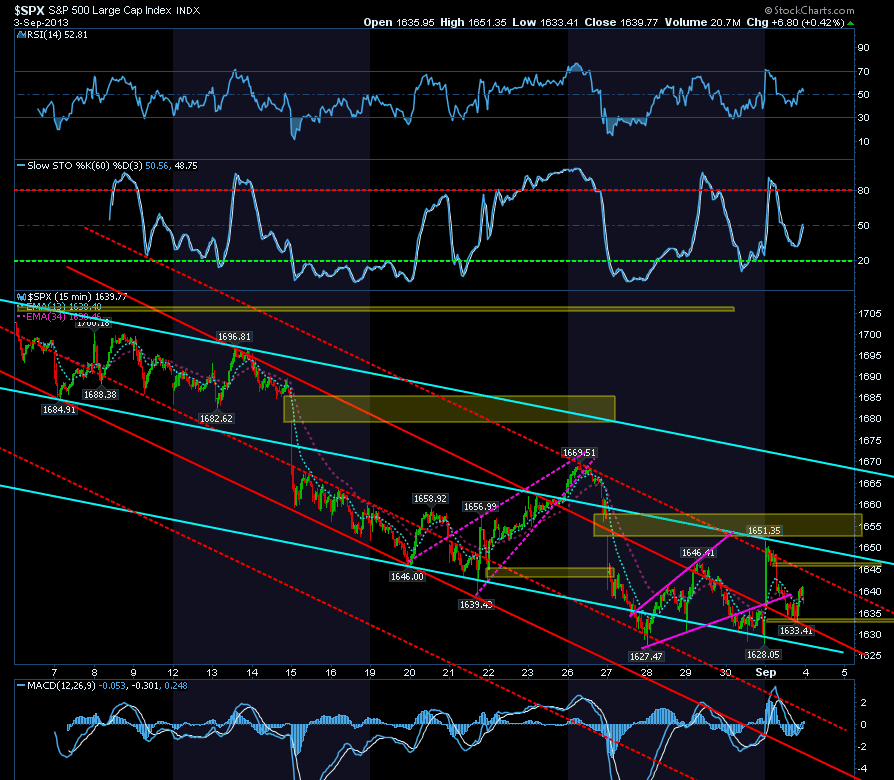Click the EMA(13) legend marker
The height and width of the screenshot is (780, 894).
(21, 307)
